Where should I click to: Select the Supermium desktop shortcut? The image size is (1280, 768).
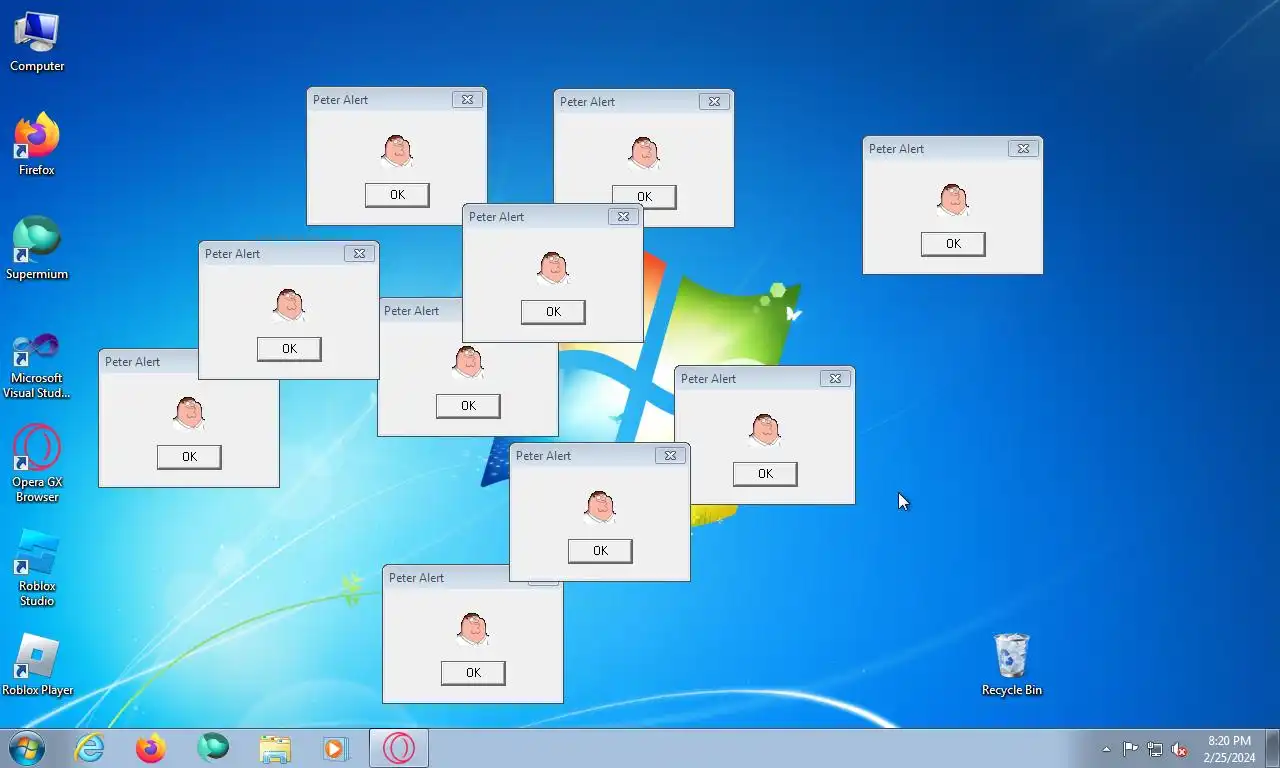point(37,248)
